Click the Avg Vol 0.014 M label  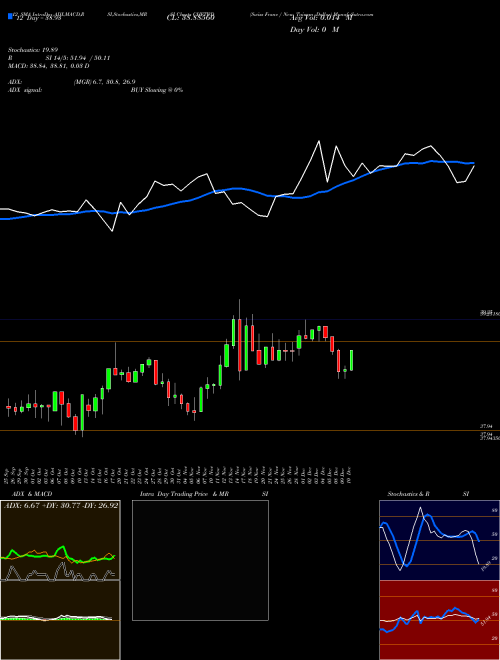click(321, 18)
